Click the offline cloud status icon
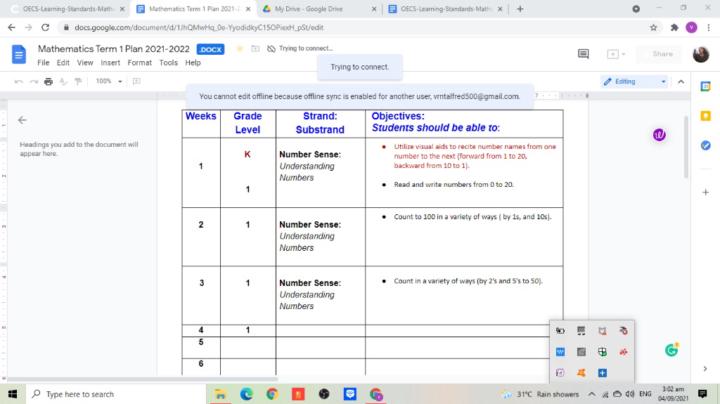720x404 pixels. click(x=271, y=49)
